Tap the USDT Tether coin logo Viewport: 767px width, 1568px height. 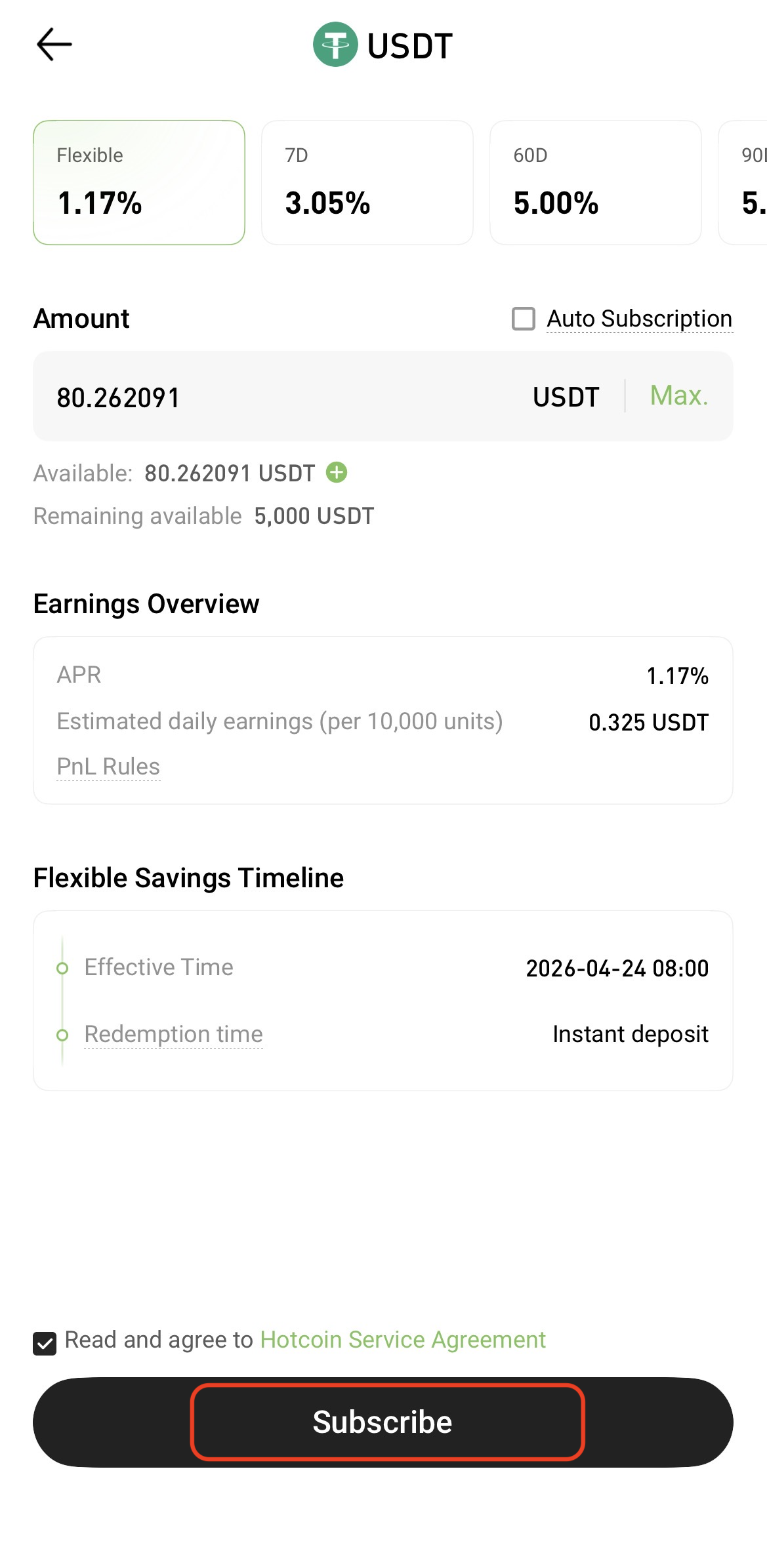pos(335,45)
